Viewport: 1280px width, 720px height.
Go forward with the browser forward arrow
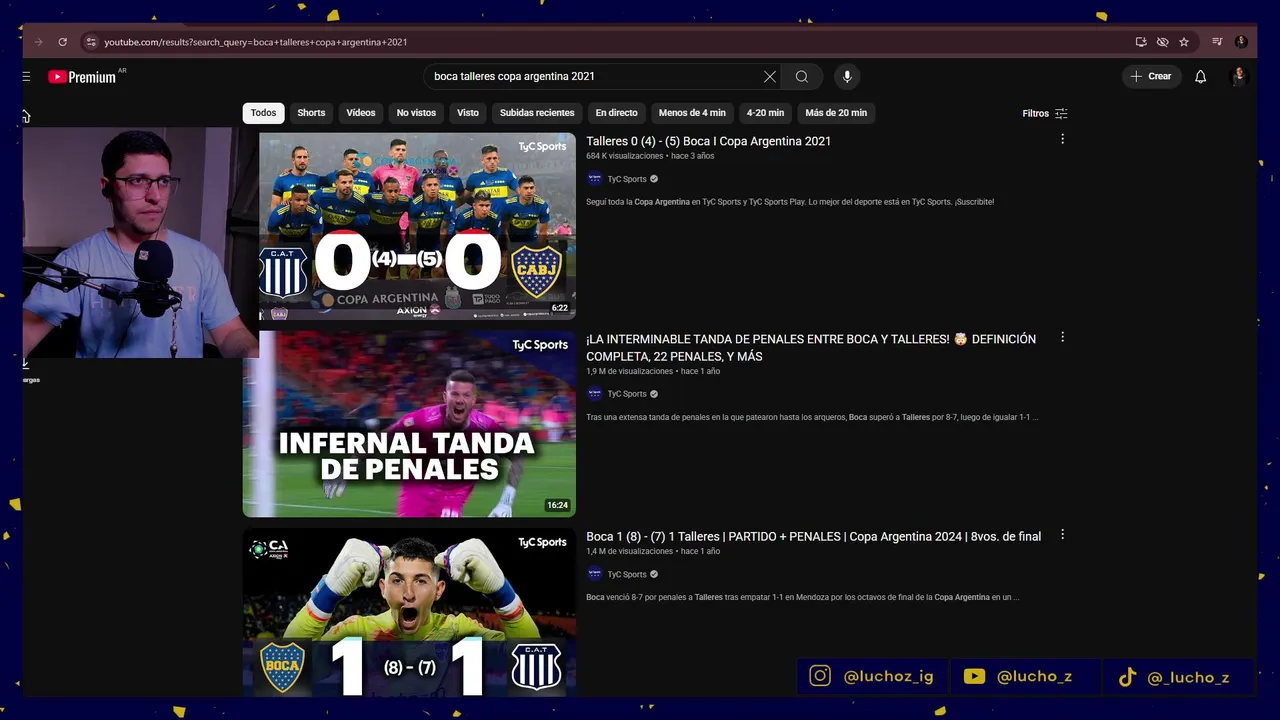click(x=38, y=42)
